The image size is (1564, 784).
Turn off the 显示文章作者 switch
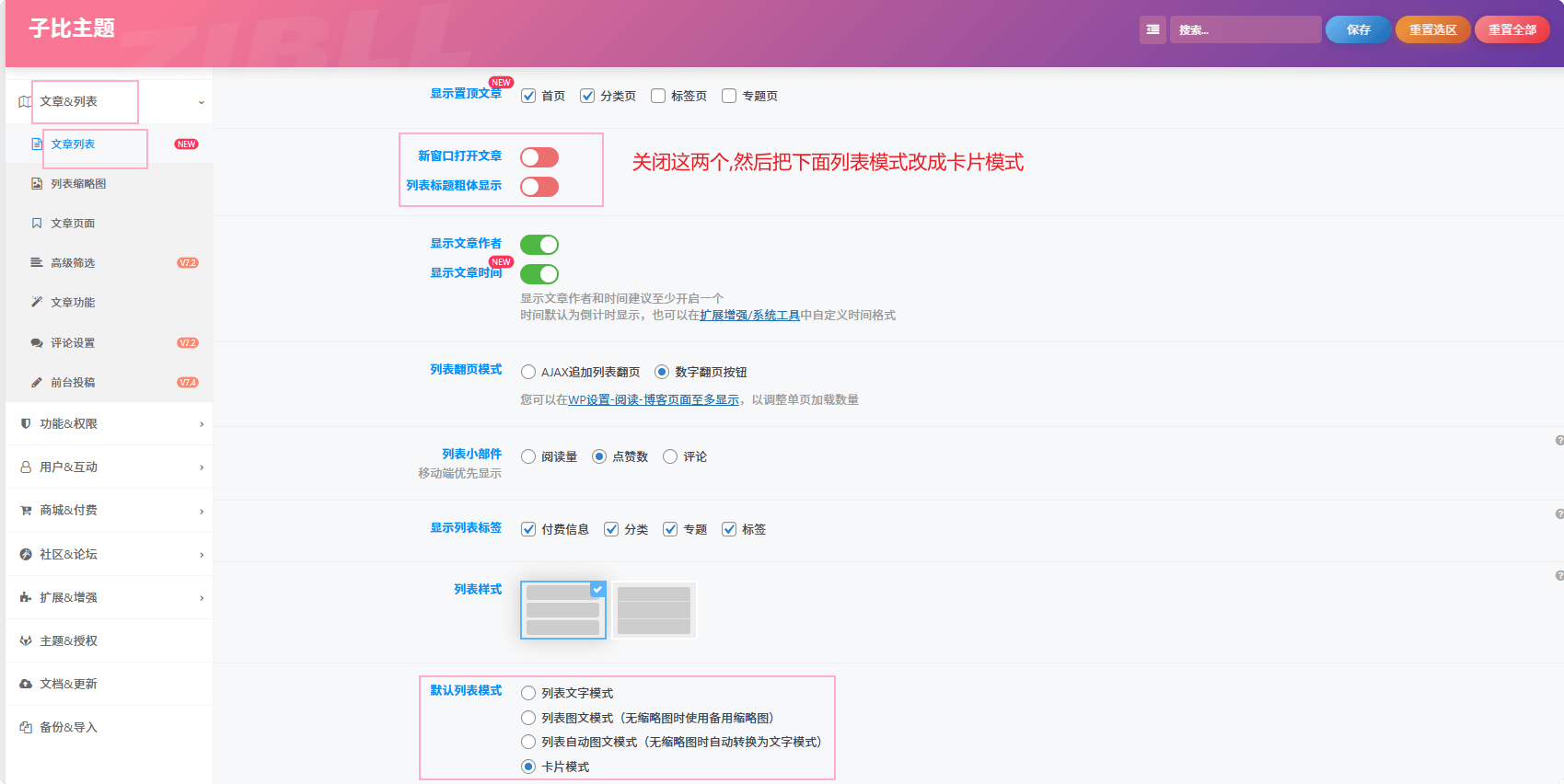tap(539, 245)
